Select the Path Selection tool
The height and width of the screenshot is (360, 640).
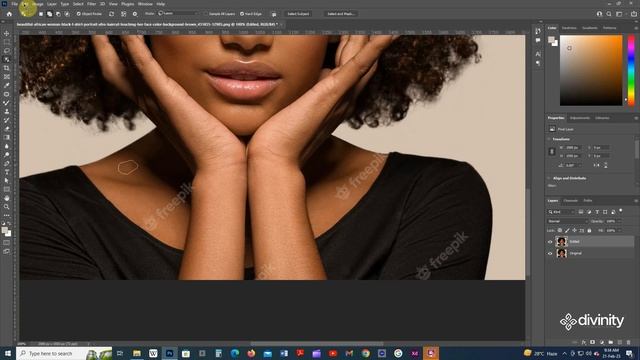(7, 181)
